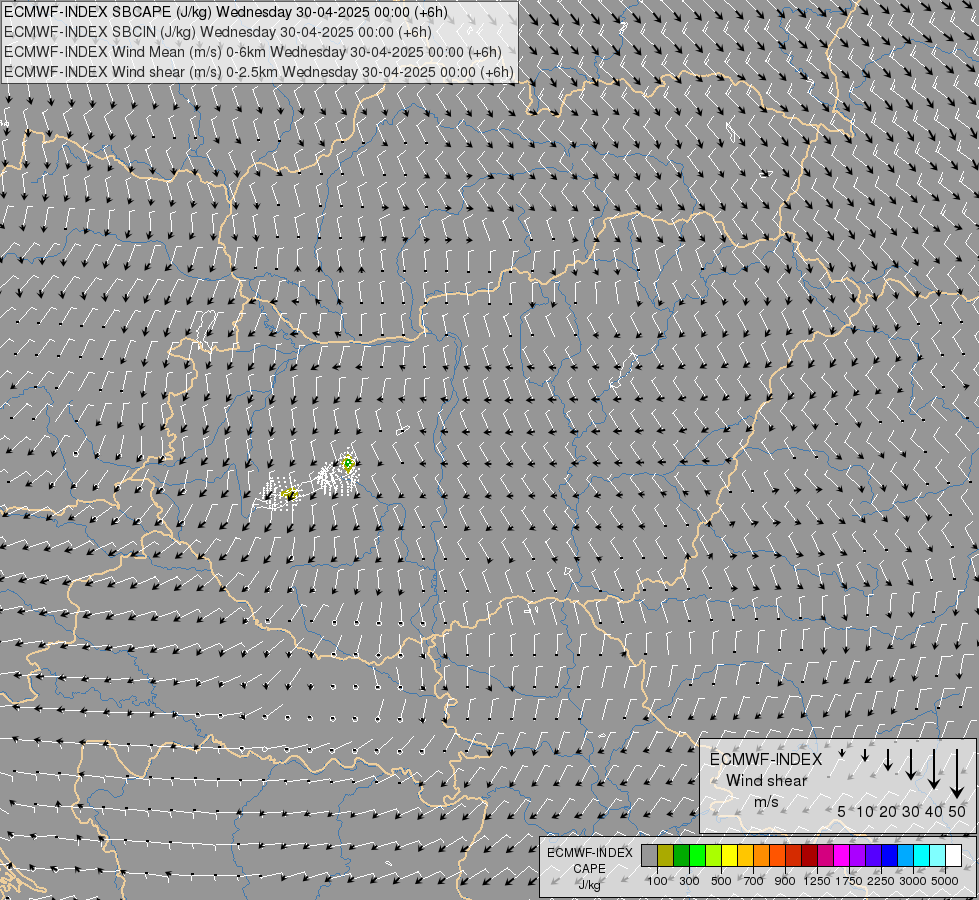
Task: Click the '5' wind shear scale label
Action: click(x=842, y=811)
